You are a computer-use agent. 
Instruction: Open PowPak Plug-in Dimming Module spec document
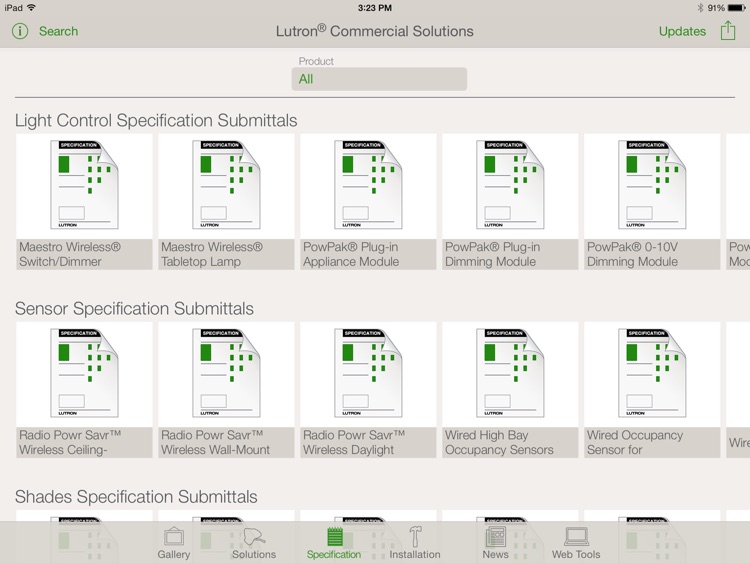510,185
